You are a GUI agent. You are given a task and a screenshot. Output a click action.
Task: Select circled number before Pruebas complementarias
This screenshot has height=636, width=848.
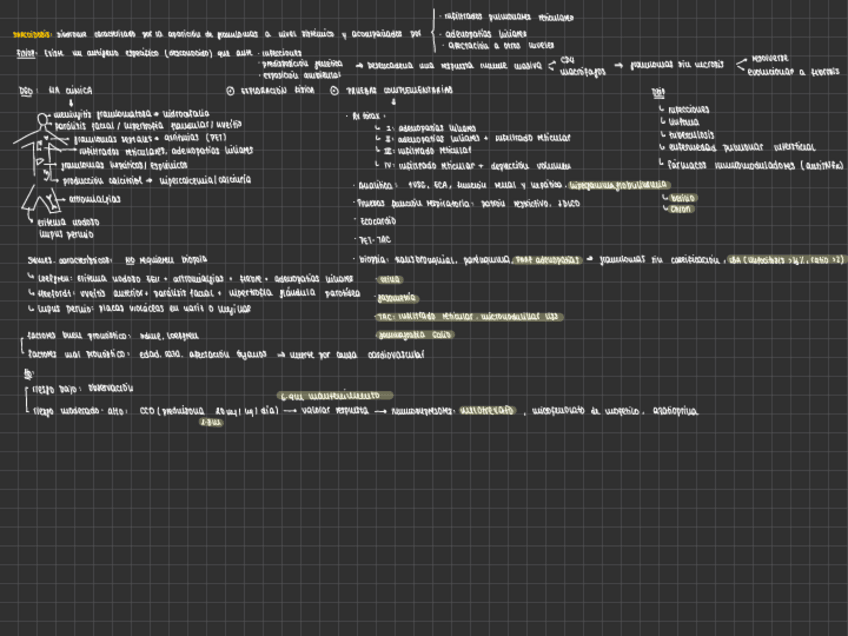[x=333, y=90]
